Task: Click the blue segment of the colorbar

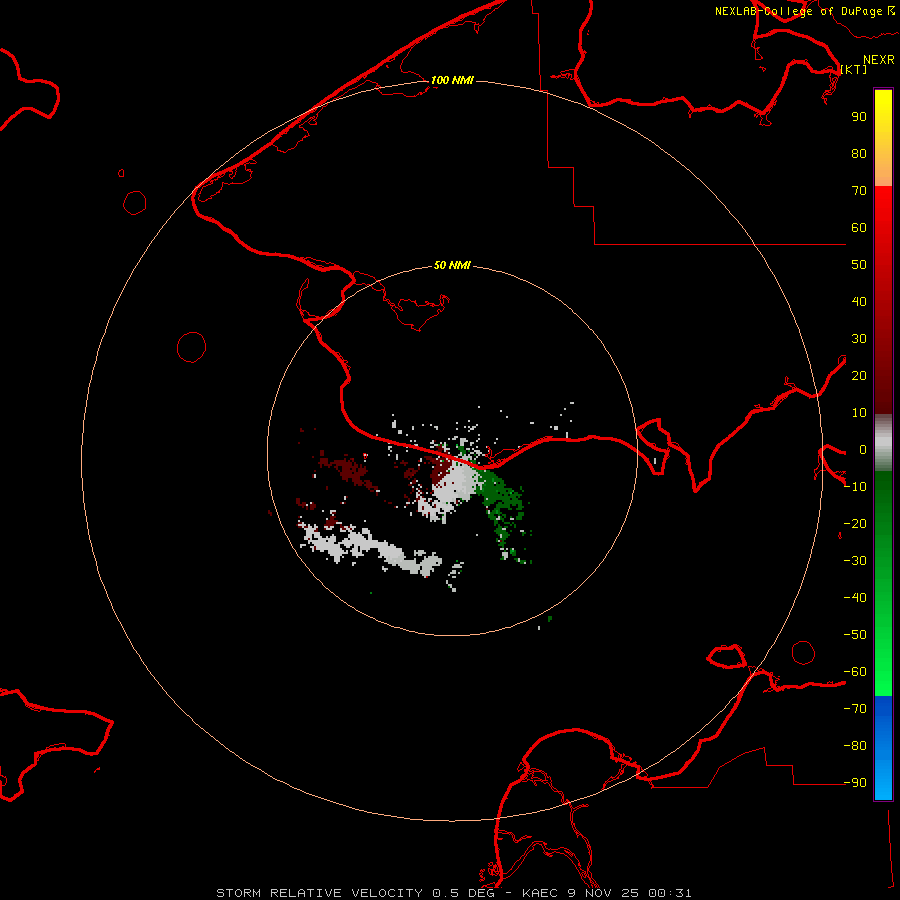Action: click(x=883, y=748)
